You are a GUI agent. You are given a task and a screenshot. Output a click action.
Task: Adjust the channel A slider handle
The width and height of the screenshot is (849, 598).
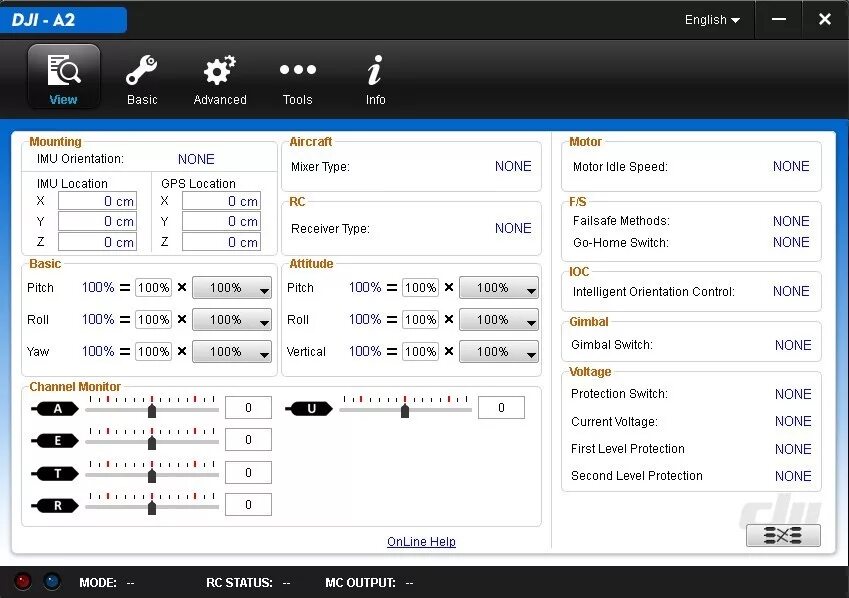[x=152, y=411]
